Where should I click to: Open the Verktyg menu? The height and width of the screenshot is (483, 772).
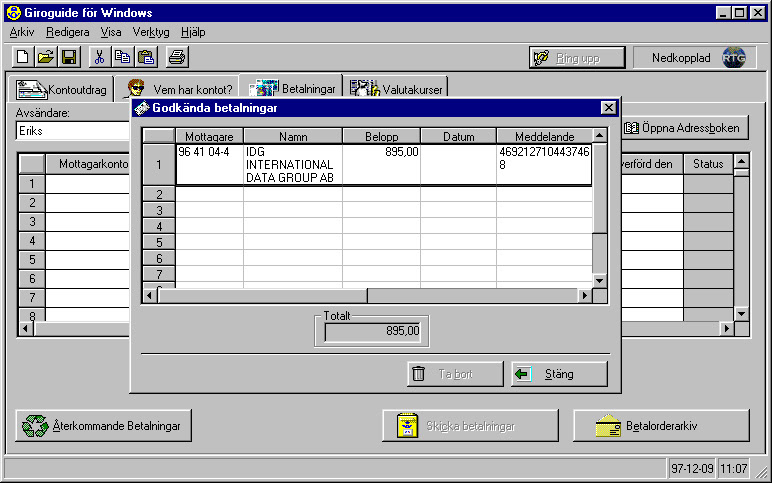pyautogui.click(x=151, y=32)
